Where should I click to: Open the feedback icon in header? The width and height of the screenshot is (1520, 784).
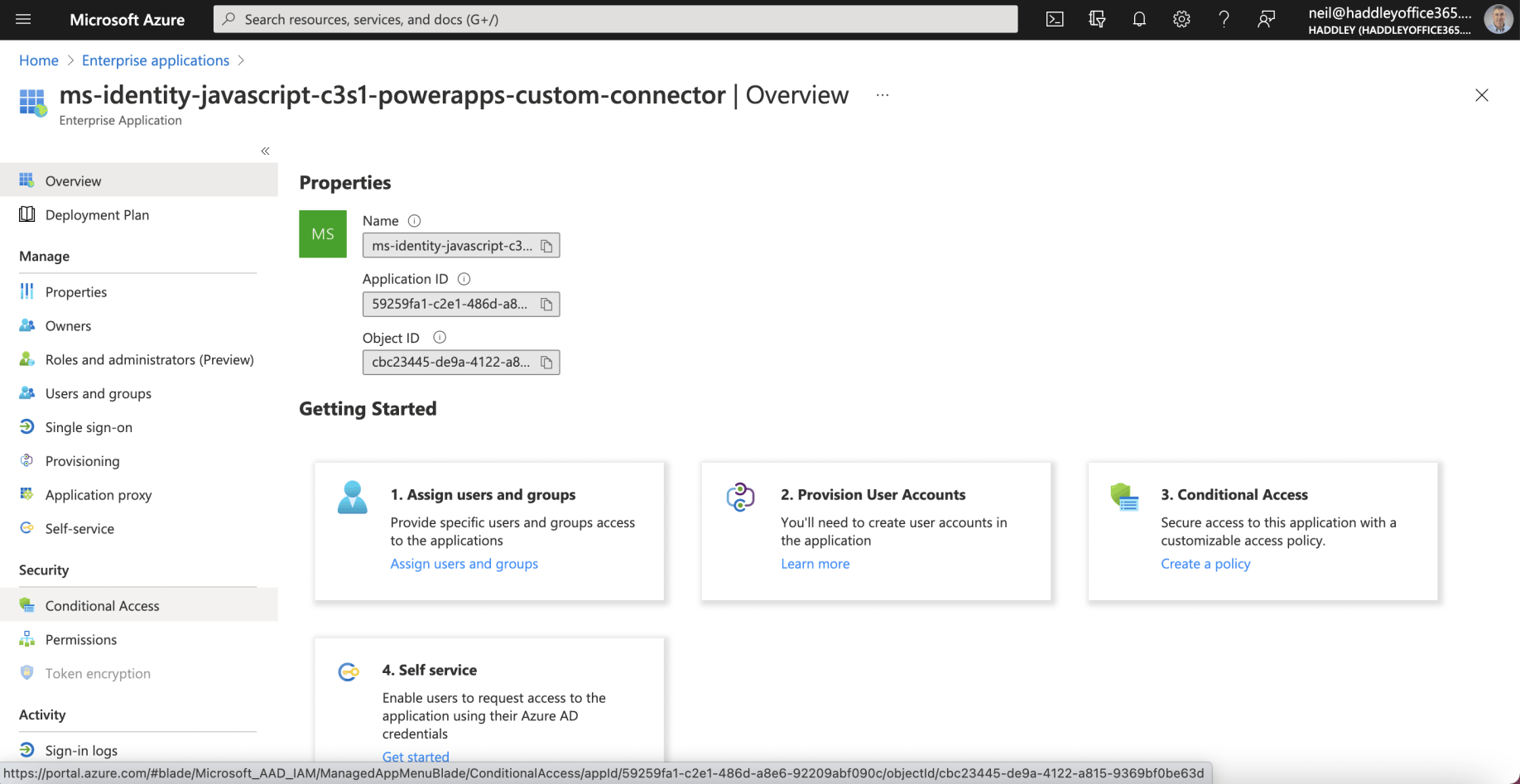tap(1266, 19)
